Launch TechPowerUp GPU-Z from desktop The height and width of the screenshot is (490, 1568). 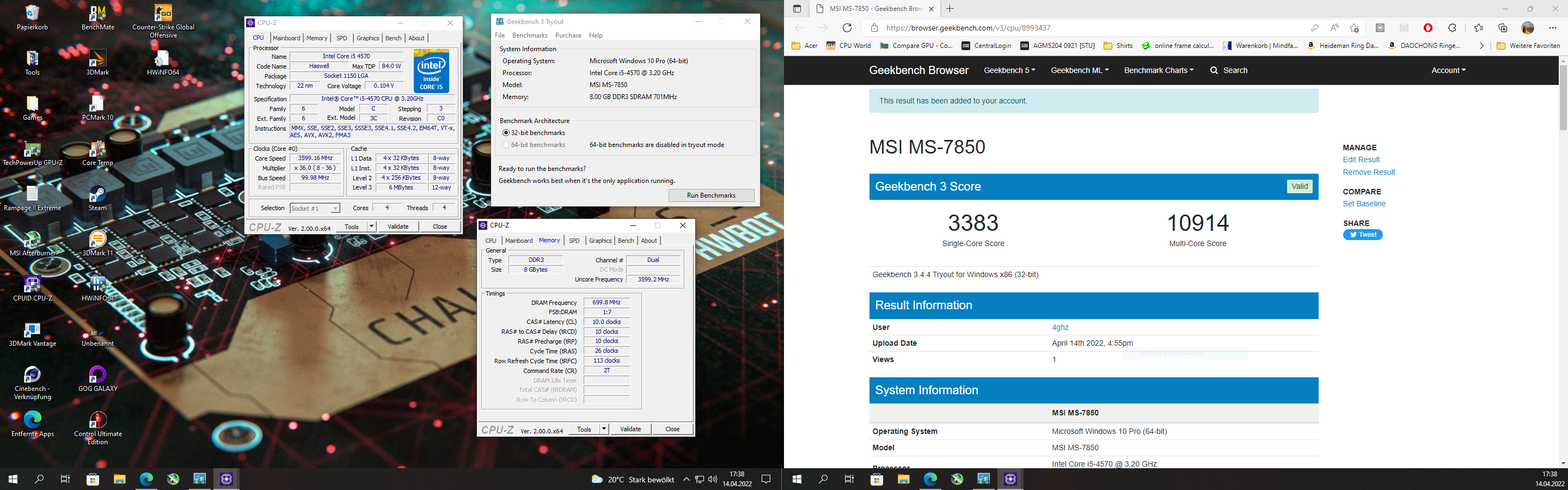32,153
